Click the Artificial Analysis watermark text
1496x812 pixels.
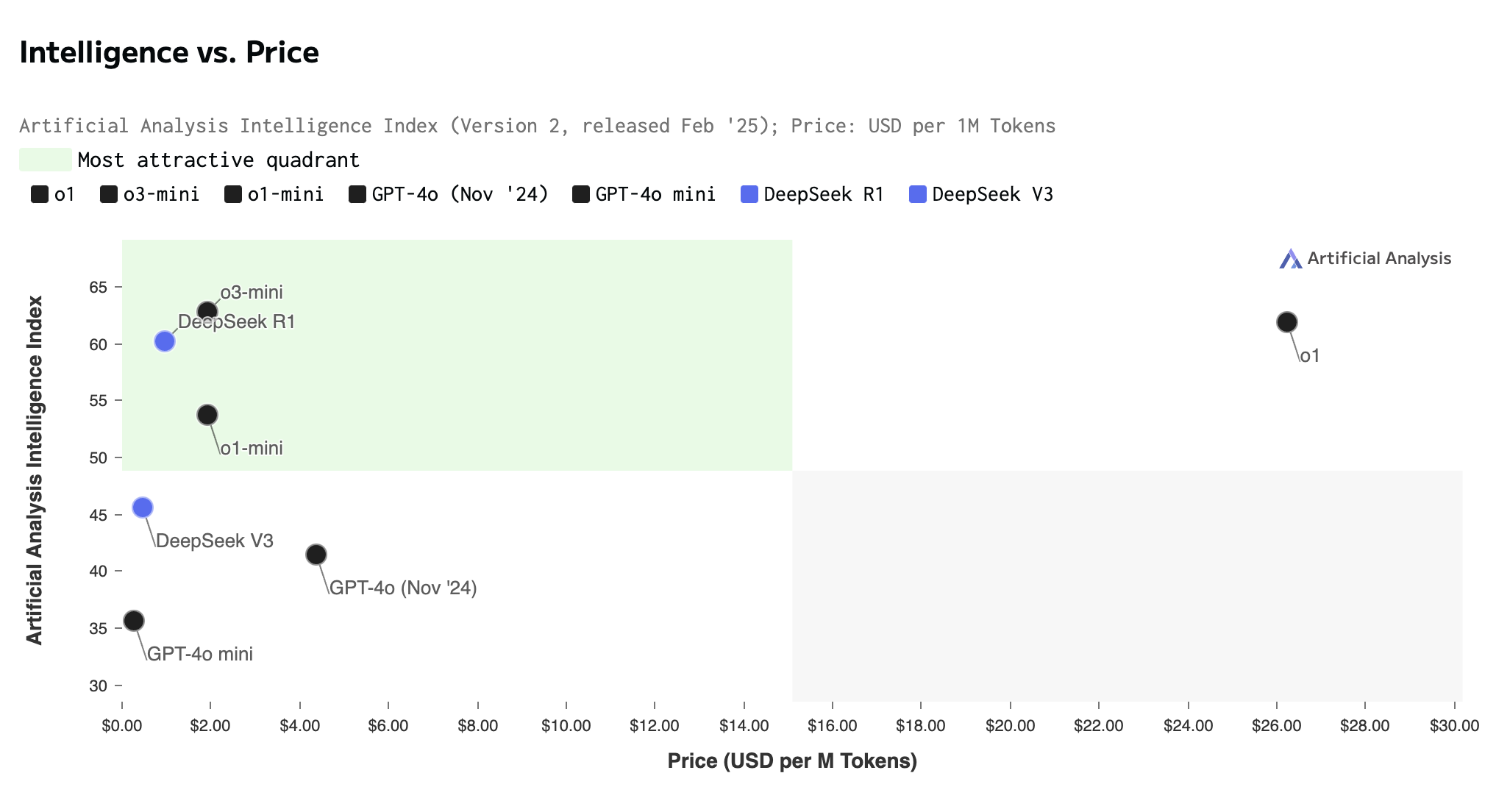point(1379,259)
